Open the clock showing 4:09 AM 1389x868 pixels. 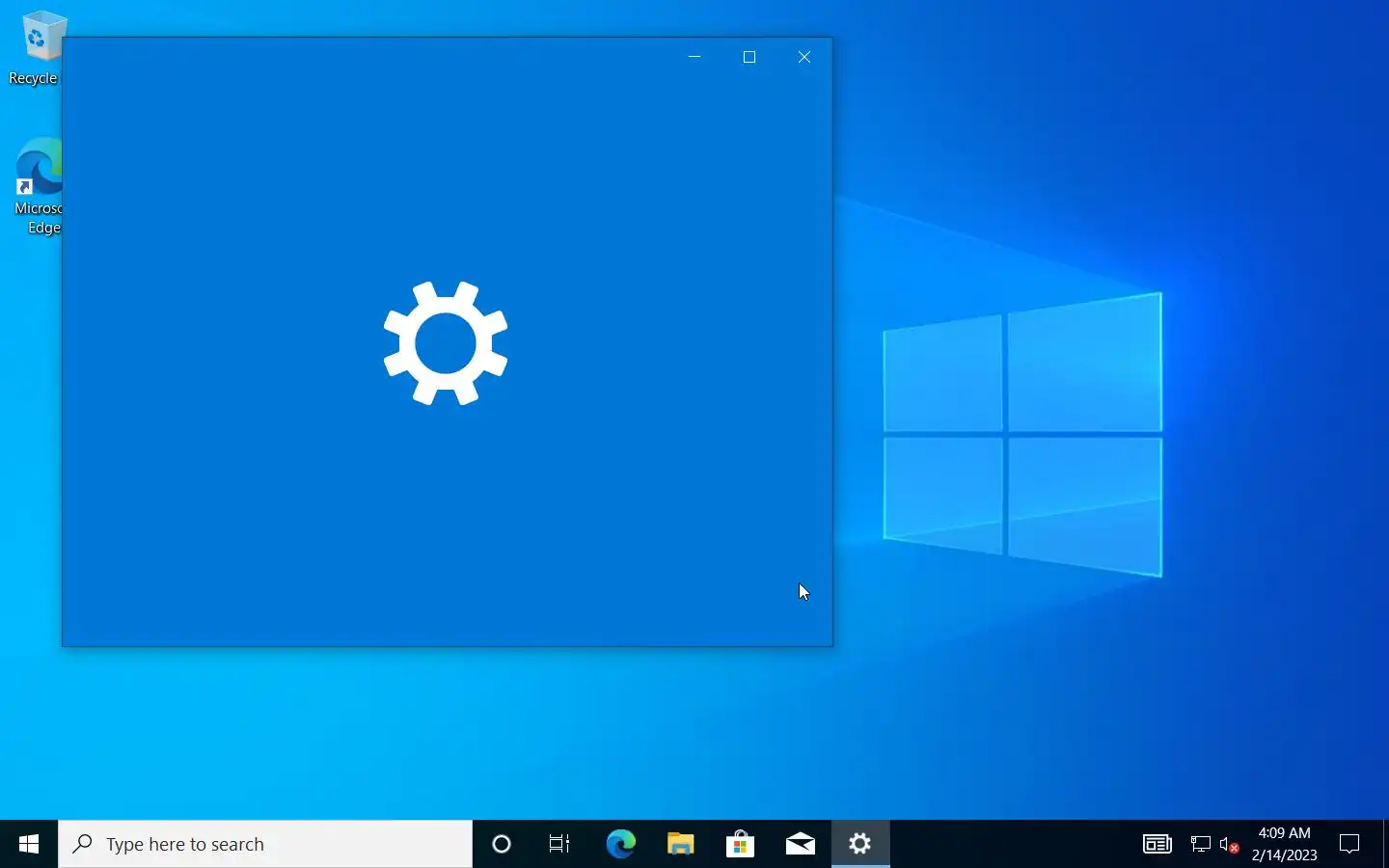point(1284,844)
